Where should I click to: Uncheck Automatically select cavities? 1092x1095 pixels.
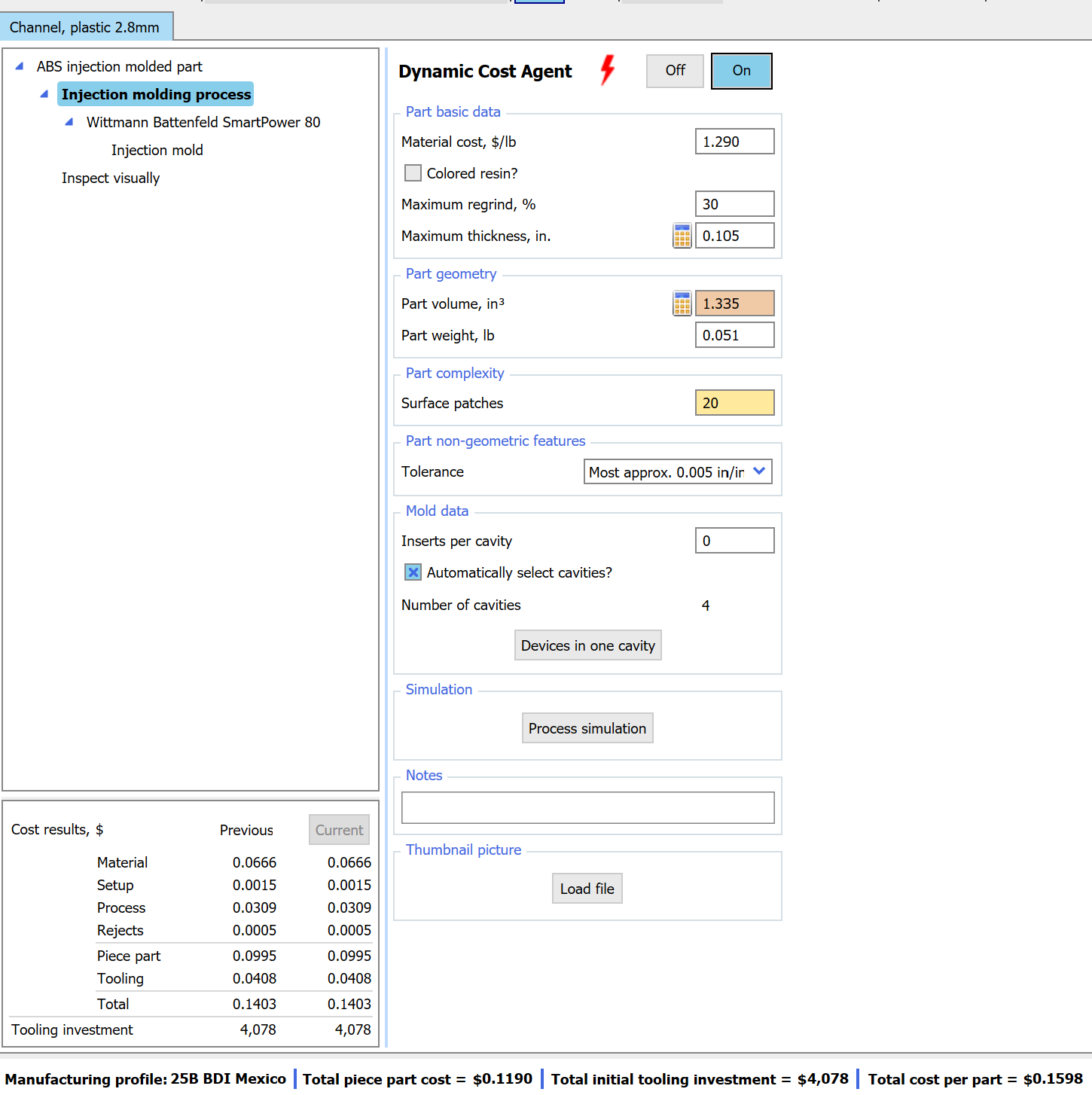[x=413, y=572]
